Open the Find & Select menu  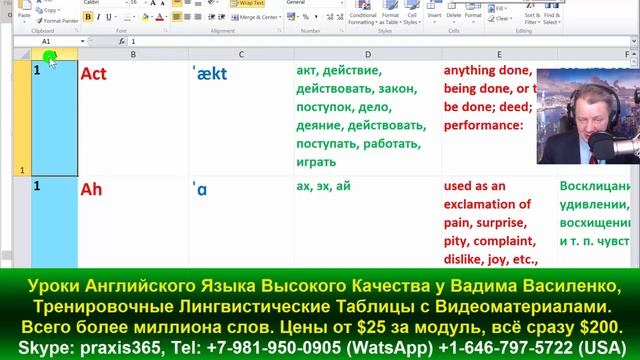552,13
